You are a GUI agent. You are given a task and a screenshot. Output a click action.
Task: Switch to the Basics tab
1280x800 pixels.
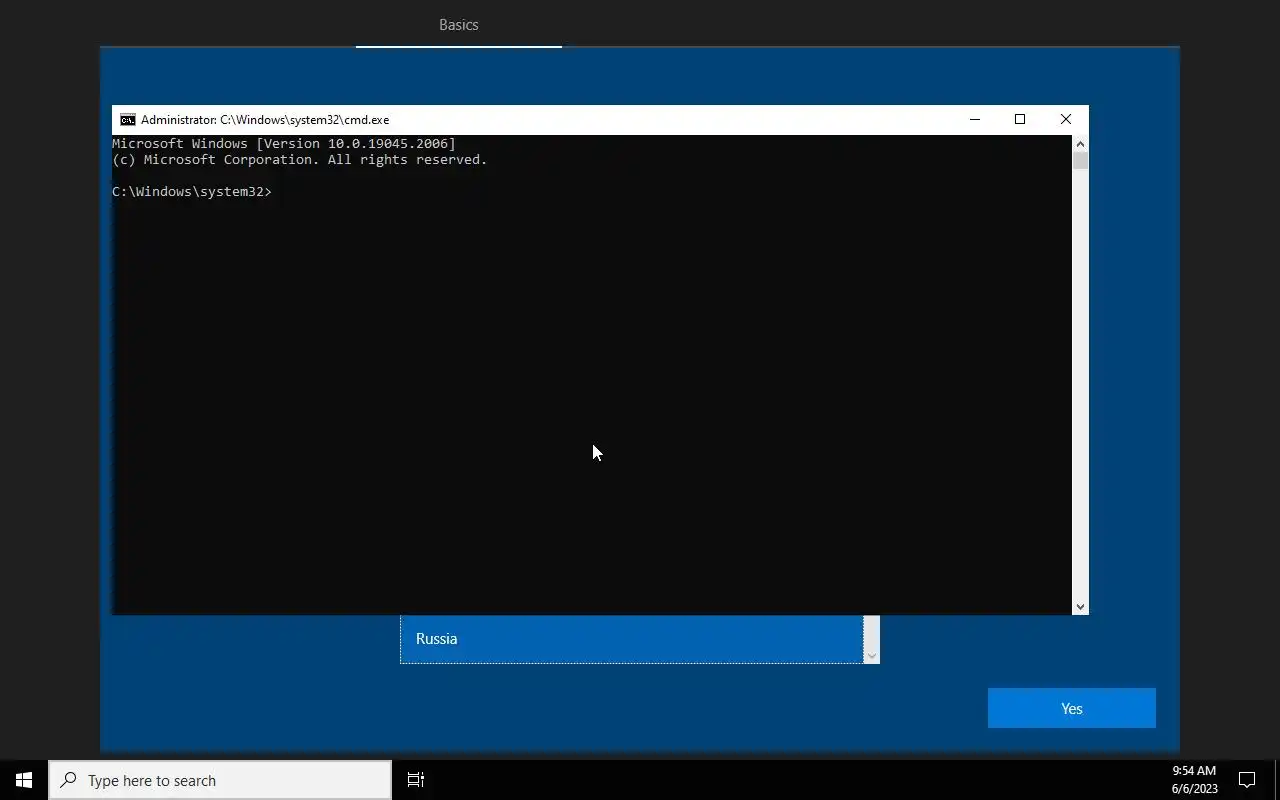point(459,24)
